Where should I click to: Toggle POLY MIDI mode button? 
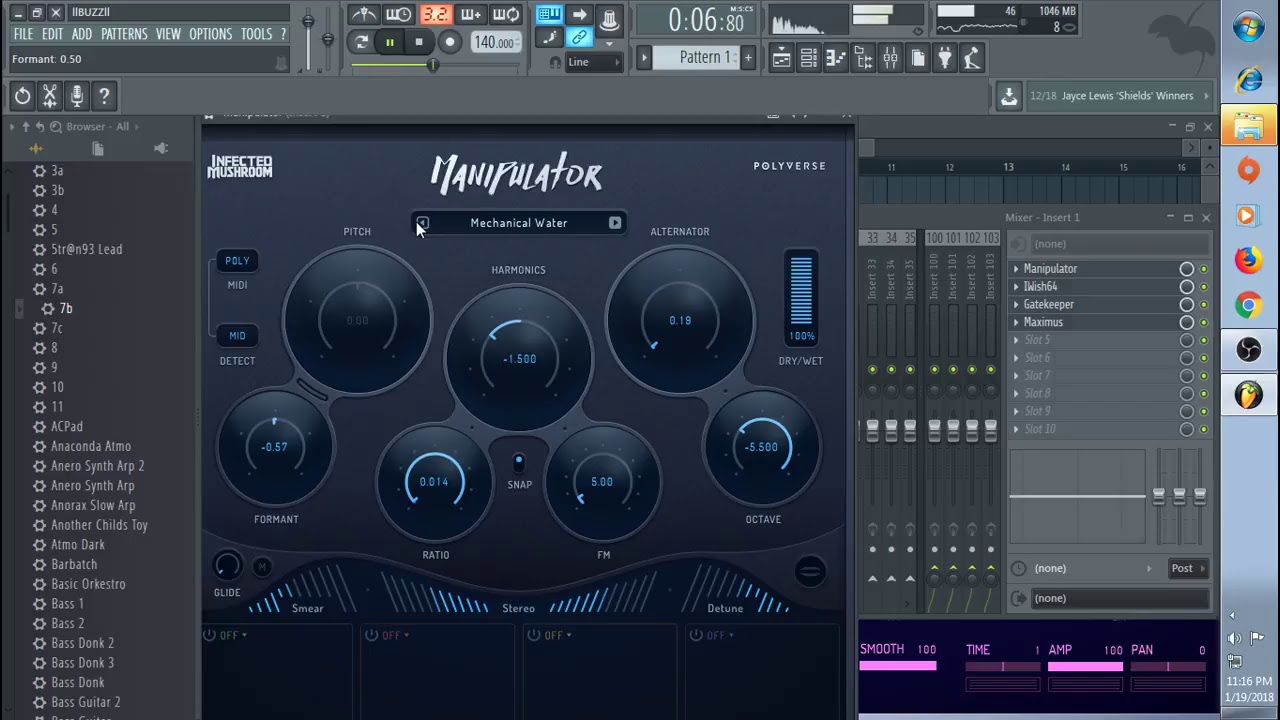pos(237,261)
